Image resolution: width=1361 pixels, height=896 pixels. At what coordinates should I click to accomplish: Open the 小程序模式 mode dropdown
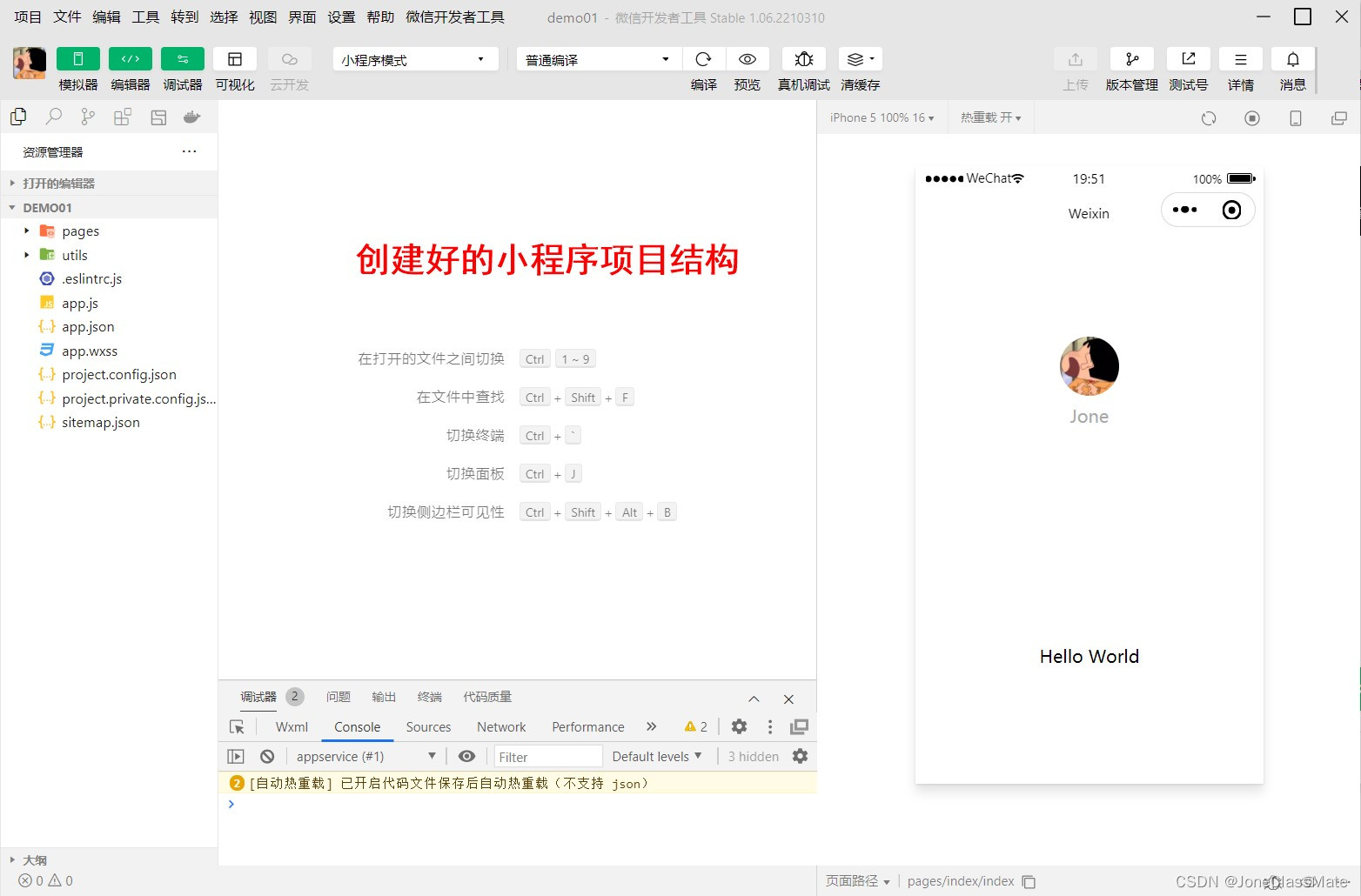414,59
